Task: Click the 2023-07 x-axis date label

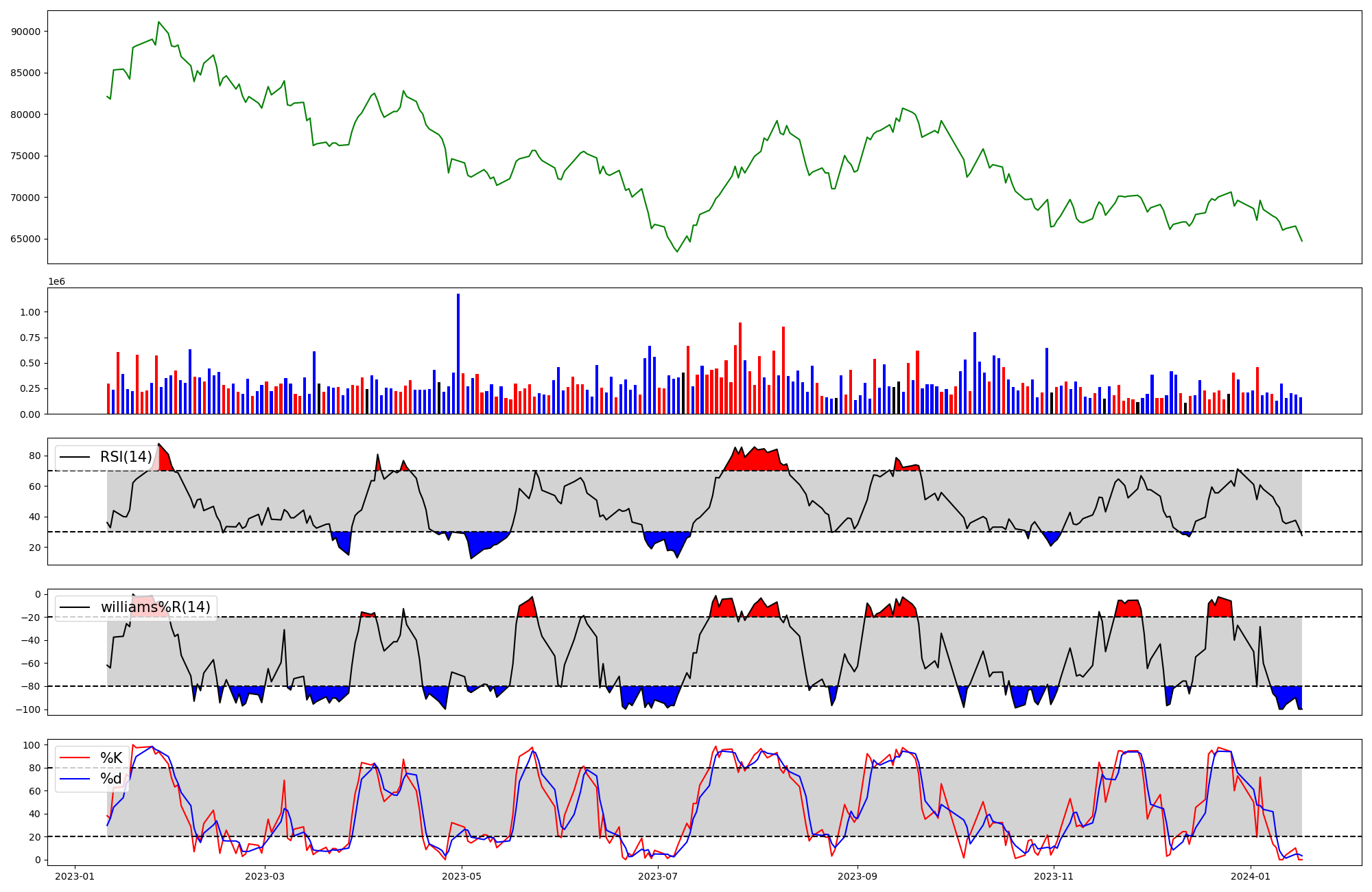Action: coord(659,876)
